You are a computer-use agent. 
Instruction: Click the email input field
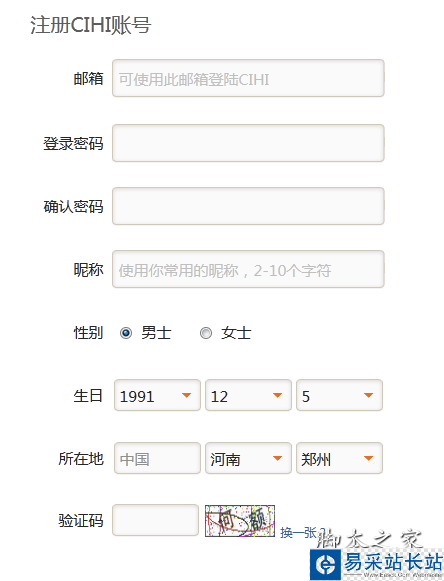[x=248, y=78]
